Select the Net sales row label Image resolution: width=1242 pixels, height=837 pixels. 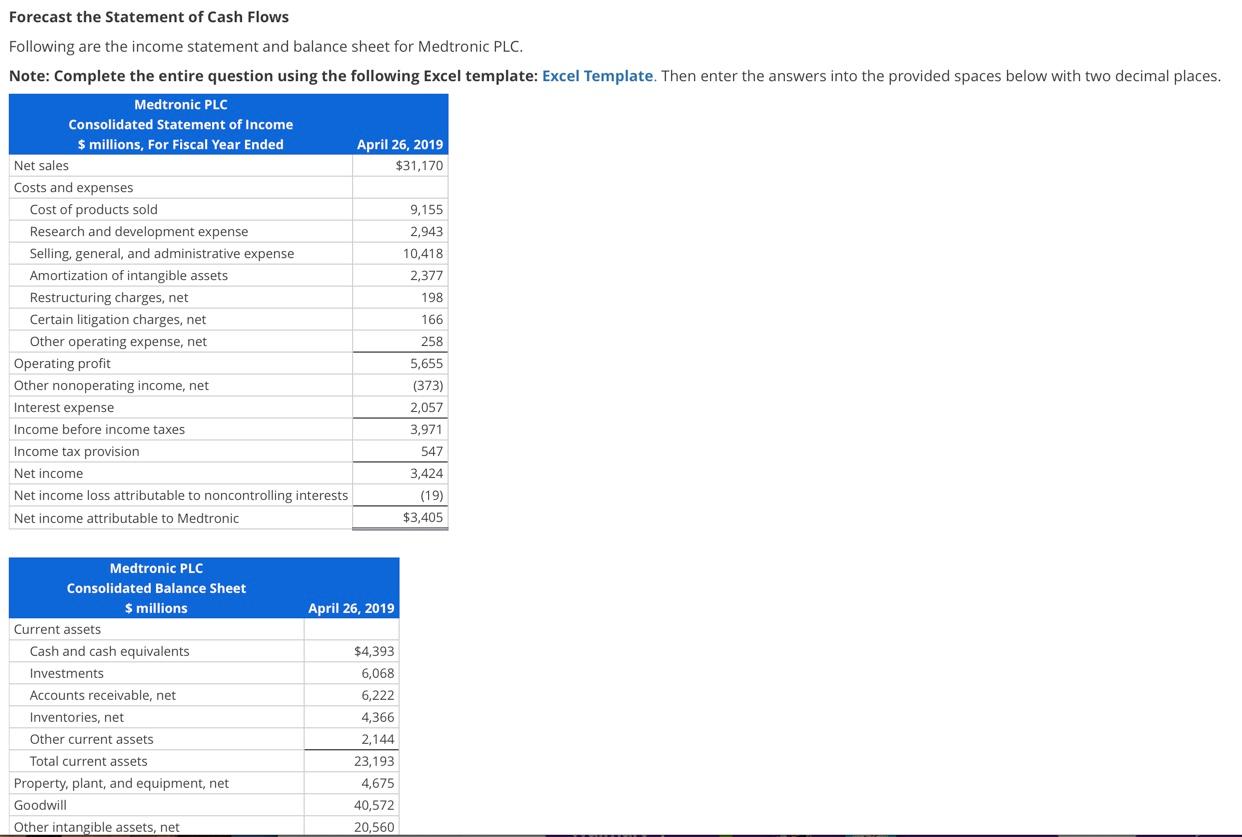(x=41, y=166)
